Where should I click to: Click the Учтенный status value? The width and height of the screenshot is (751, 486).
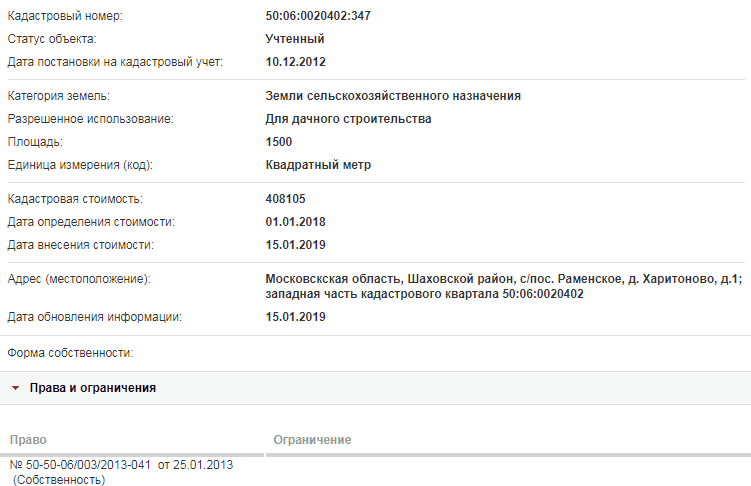(295, 39)
